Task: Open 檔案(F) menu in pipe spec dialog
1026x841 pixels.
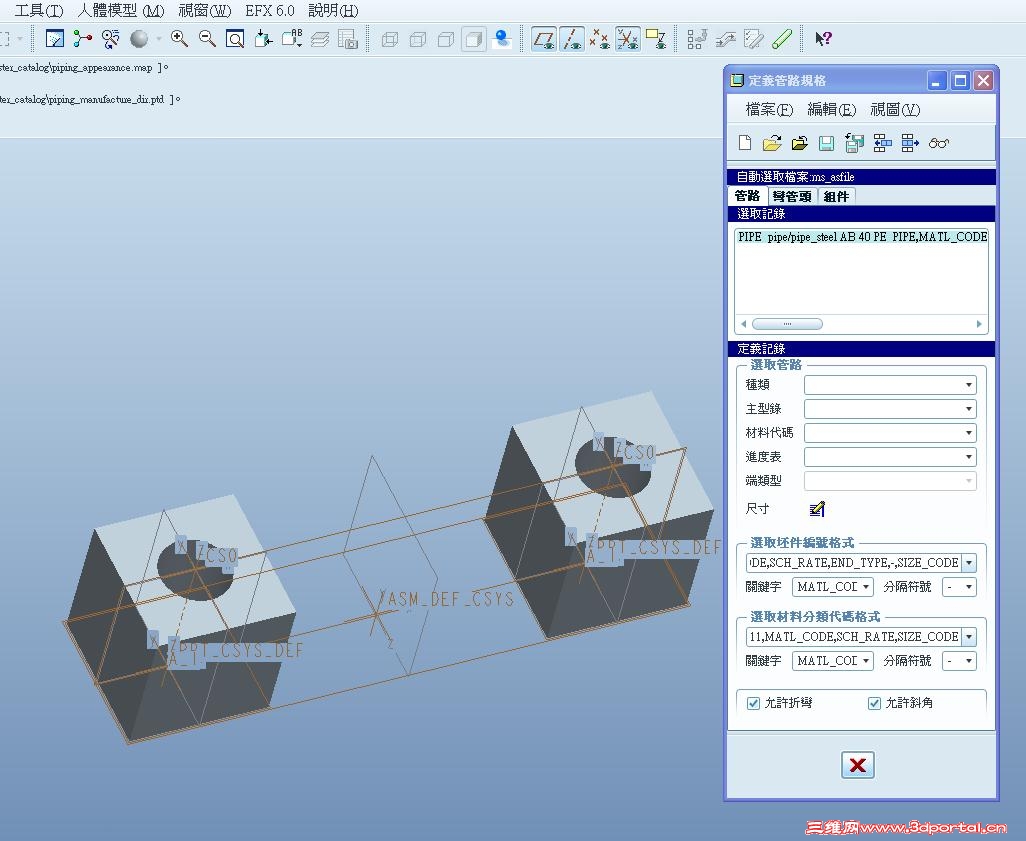Action: 769,109
